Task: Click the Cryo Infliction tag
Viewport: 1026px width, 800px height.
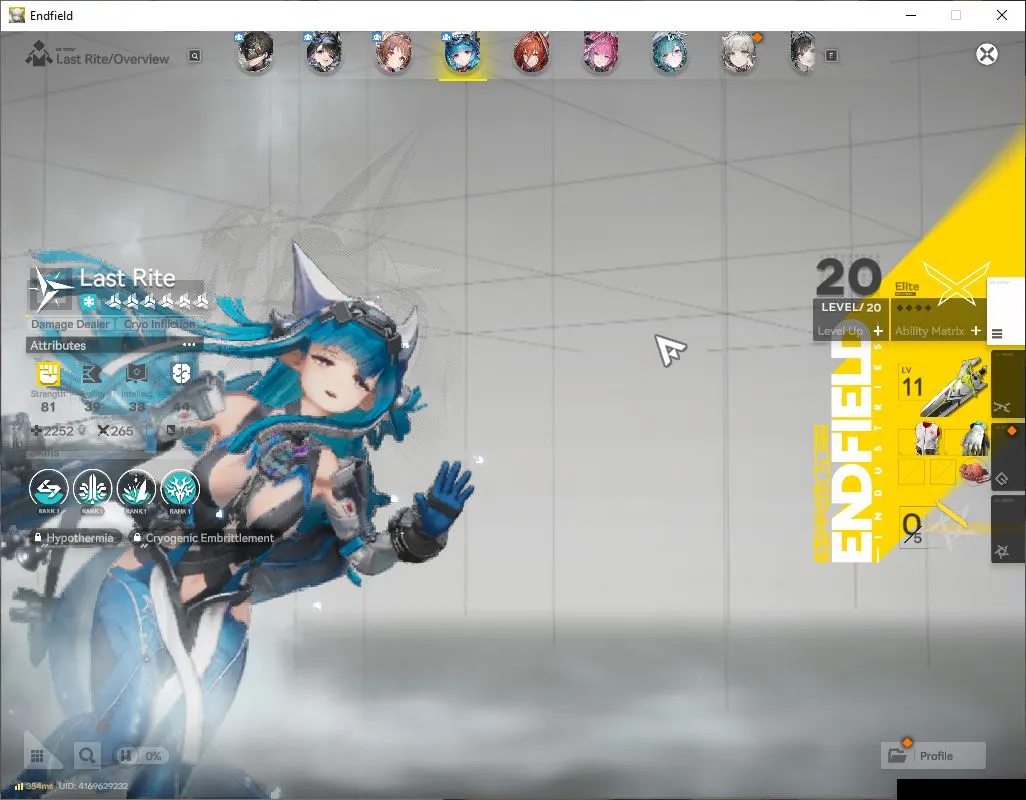Action: pyautogui.click(x=160, y=324)
